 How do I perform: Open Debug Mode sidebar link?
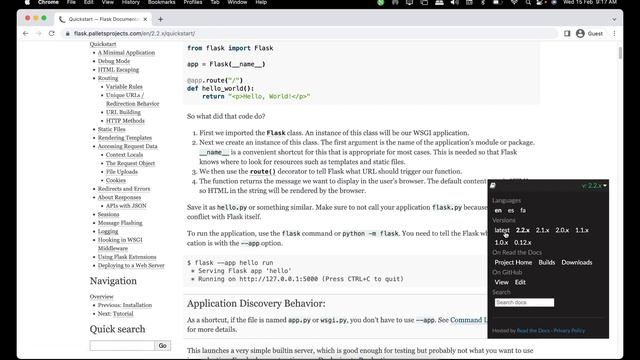point(114,61)
